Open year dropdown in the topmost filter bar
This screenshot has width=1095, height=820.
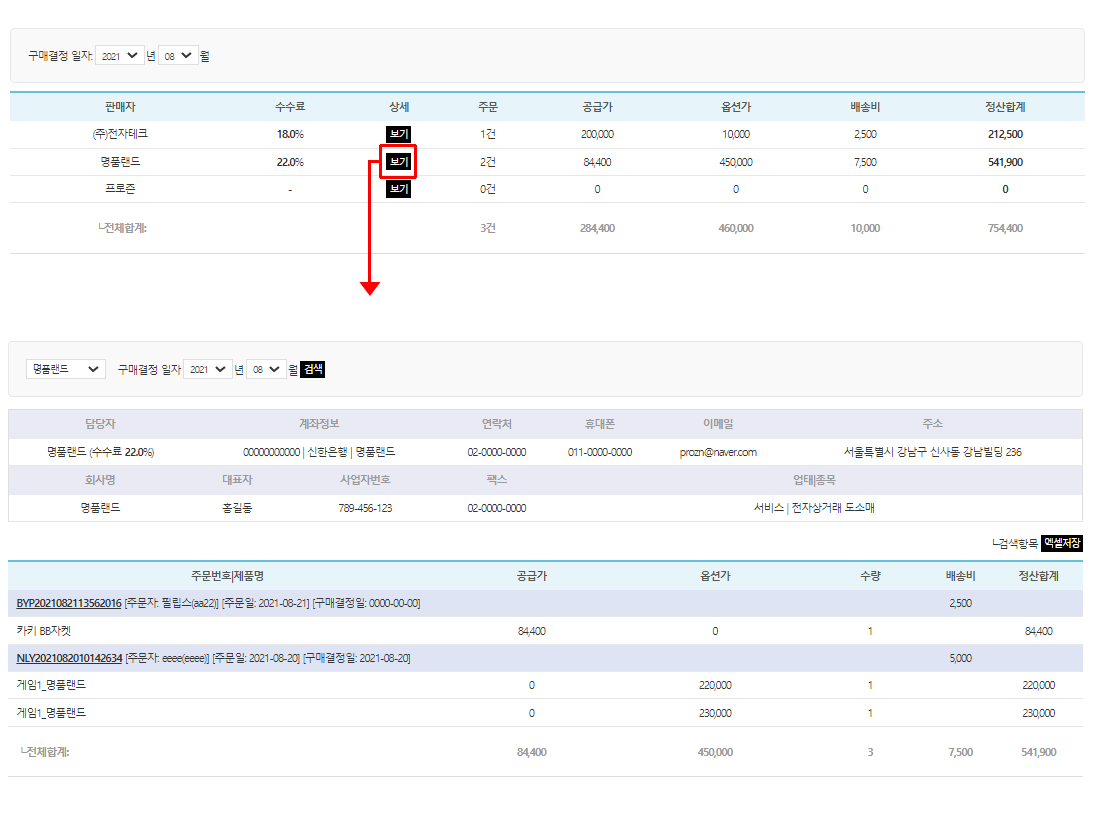(x=121, y=57)
